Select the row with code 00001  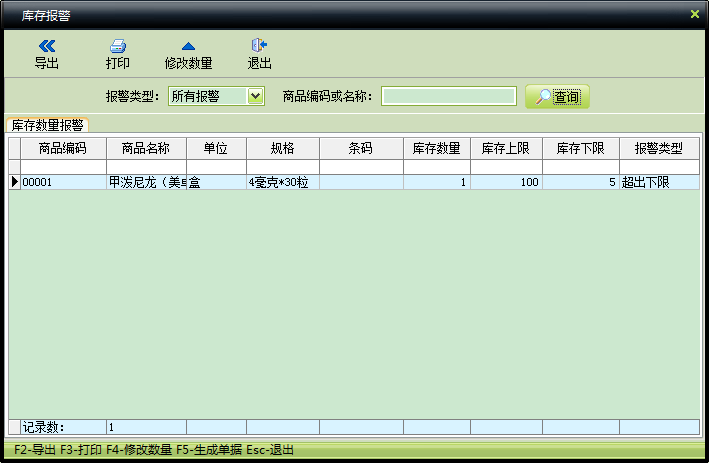[x=62, y=183]
